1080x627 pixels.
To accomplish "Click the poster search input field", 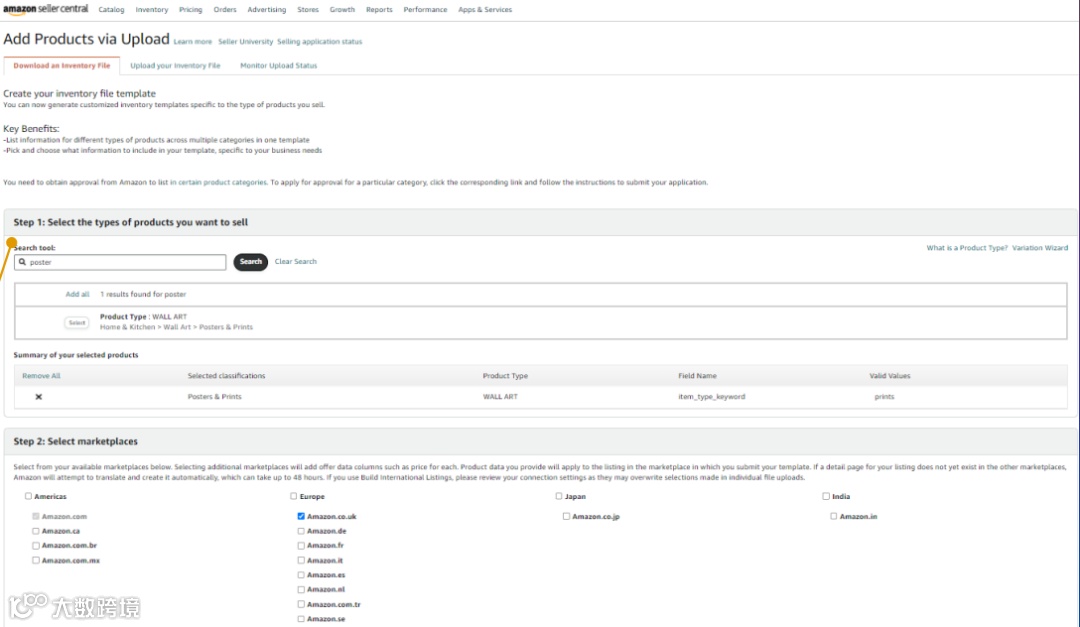I will pyautogui.click(x=120, y=262).
